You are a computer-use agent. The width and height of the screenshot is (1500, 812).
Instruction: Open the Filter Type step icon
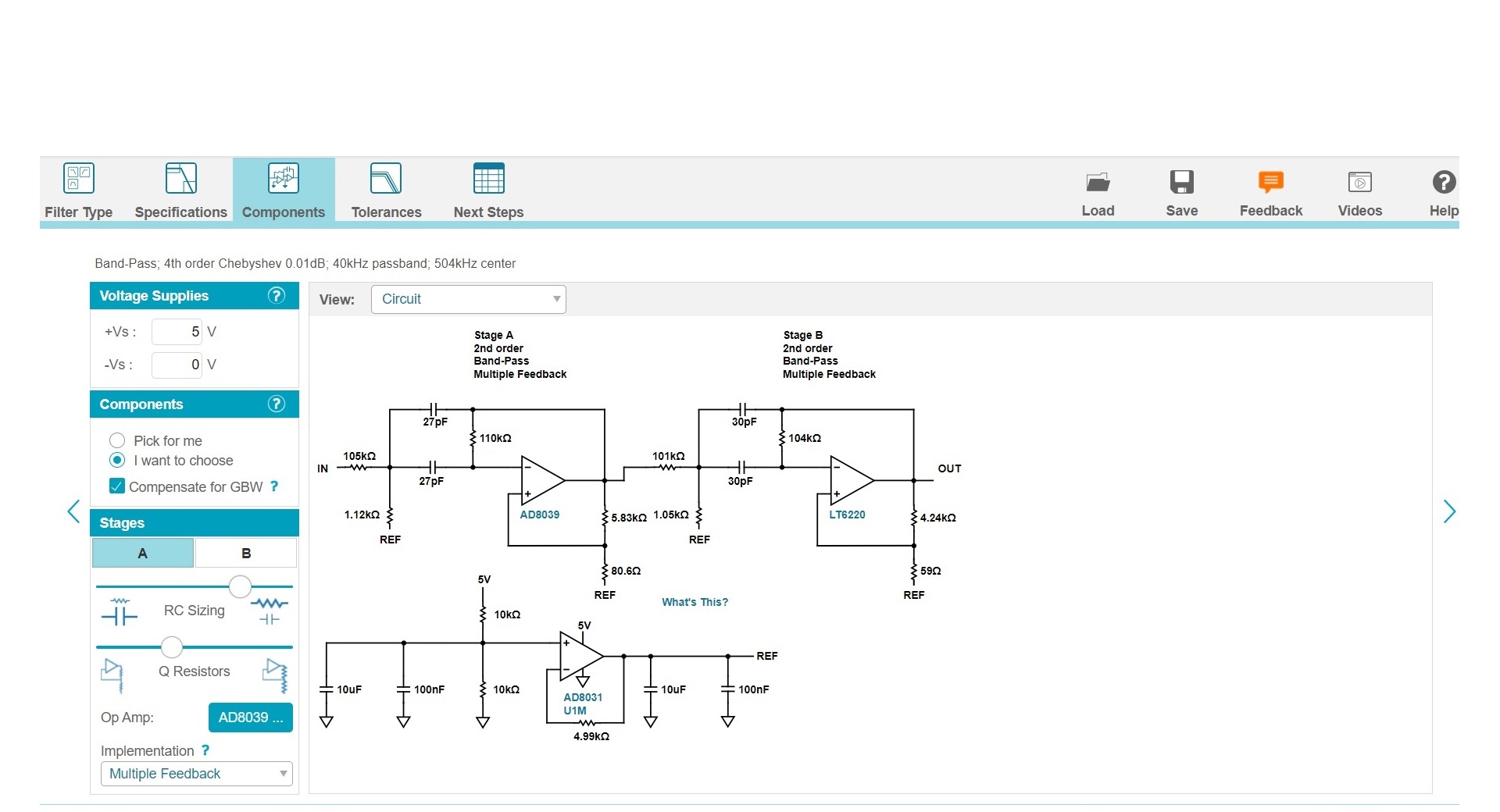78,179
